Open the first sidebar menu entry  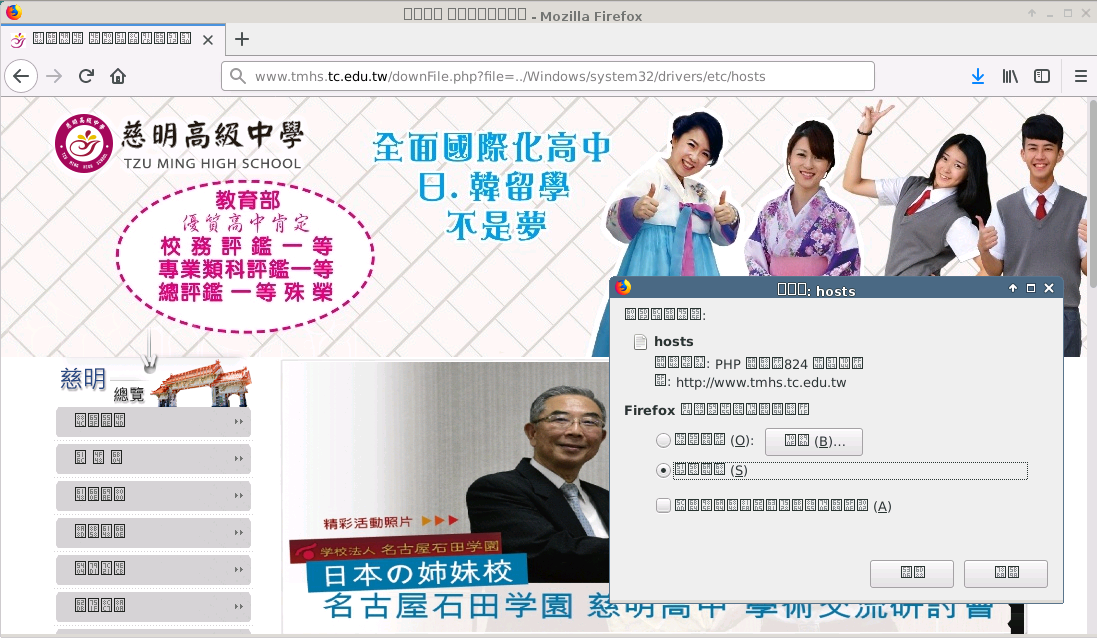tap(153, 422)
